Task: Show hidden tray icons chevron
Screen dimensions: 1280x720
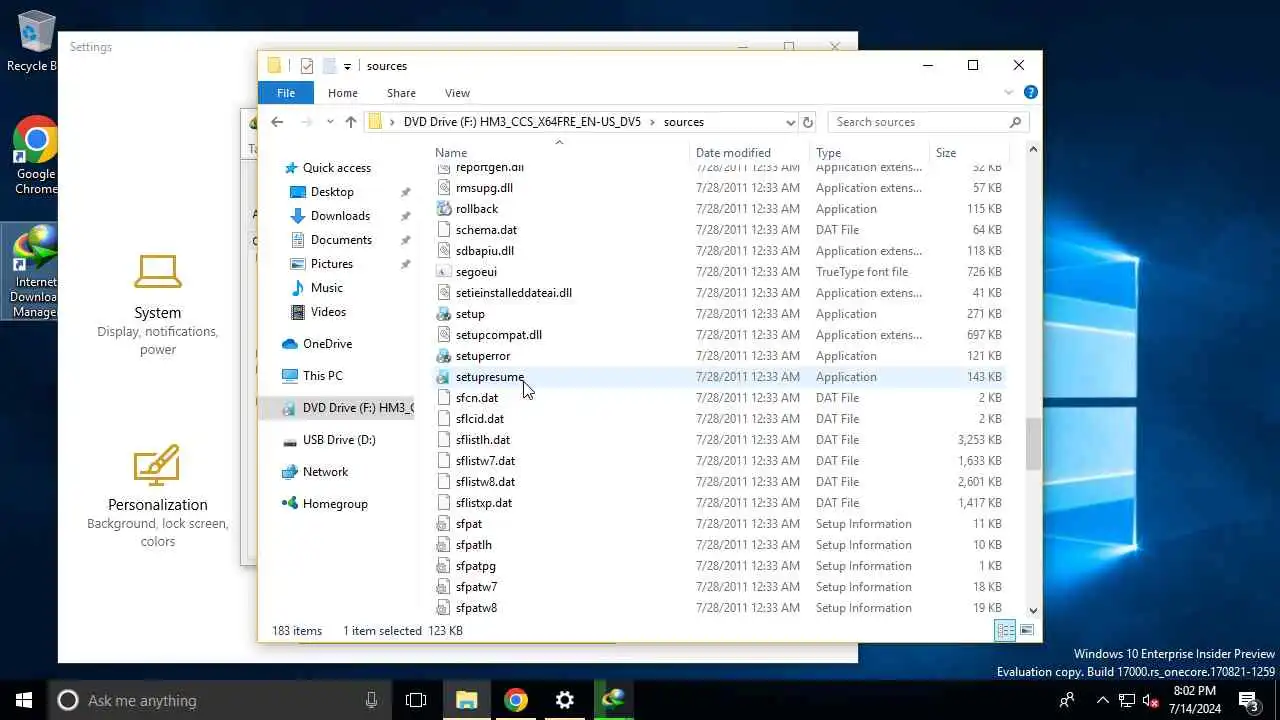Action: point(1102,700)
